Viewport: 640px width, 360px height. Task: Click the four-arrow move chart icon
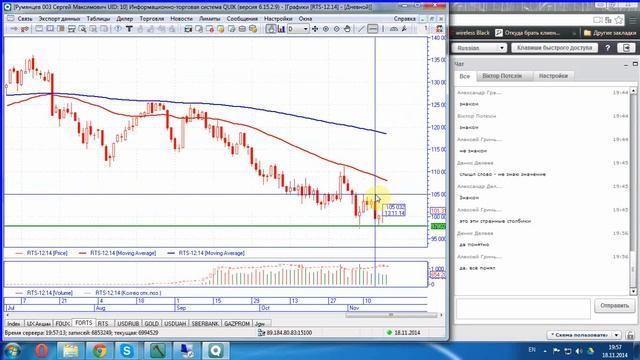coord(315,29)
